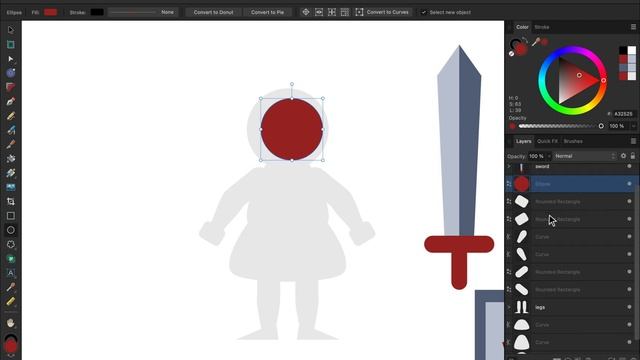Hide the legs layer
This screenshot has height=360, width=640.
click(x=629, y=307)
